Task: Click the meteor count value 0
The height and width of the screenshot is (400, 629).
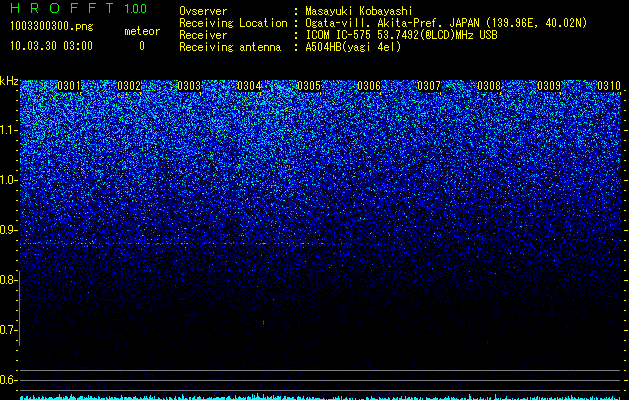Action: pyautogui.click(x=142, y=46)
